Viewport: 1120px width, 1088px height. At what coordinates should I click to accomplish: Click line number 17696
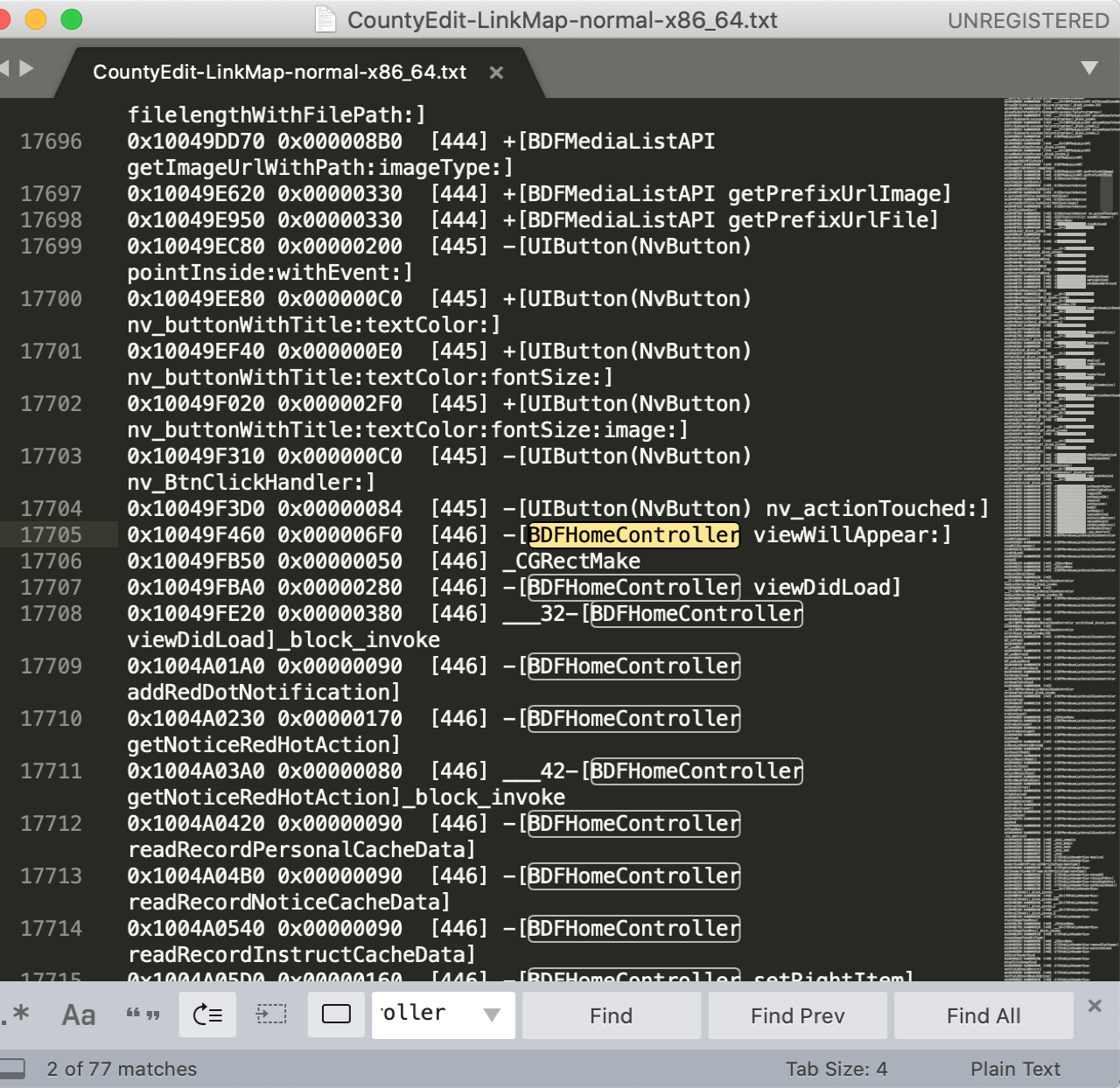point(51,142)
